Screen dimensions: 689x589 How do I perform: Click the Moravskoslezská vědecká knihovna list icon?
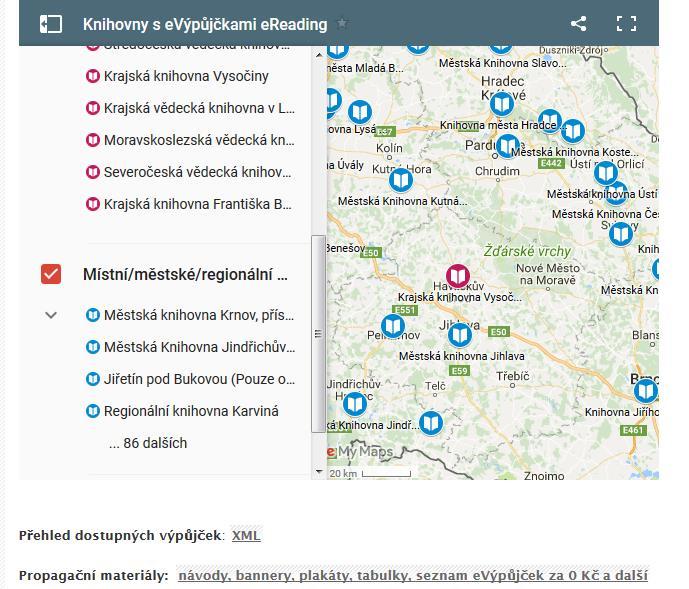[x=92, y=140]
